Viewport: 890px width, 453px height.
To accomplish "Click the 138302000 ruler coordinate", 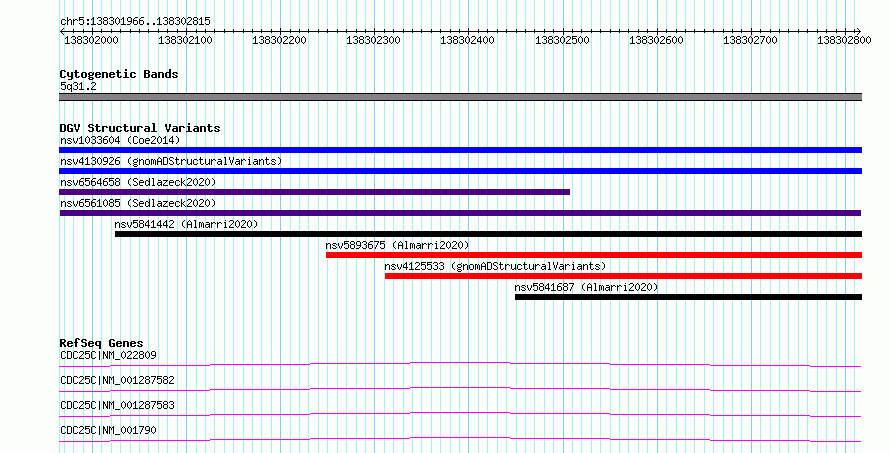I will (x=91, y=40).
